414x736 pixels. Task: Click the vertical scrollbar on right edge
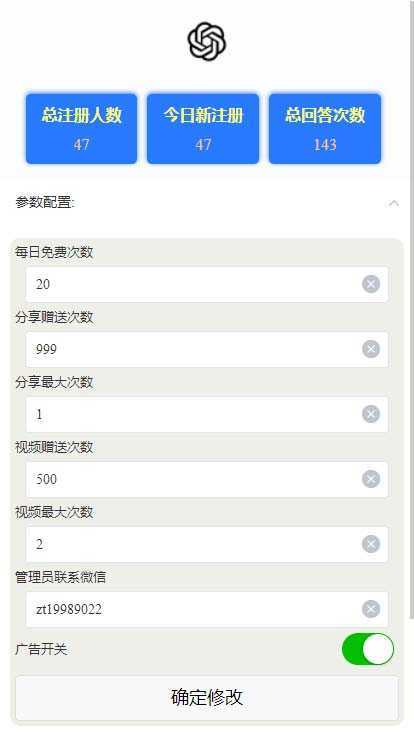coord(412,310)
